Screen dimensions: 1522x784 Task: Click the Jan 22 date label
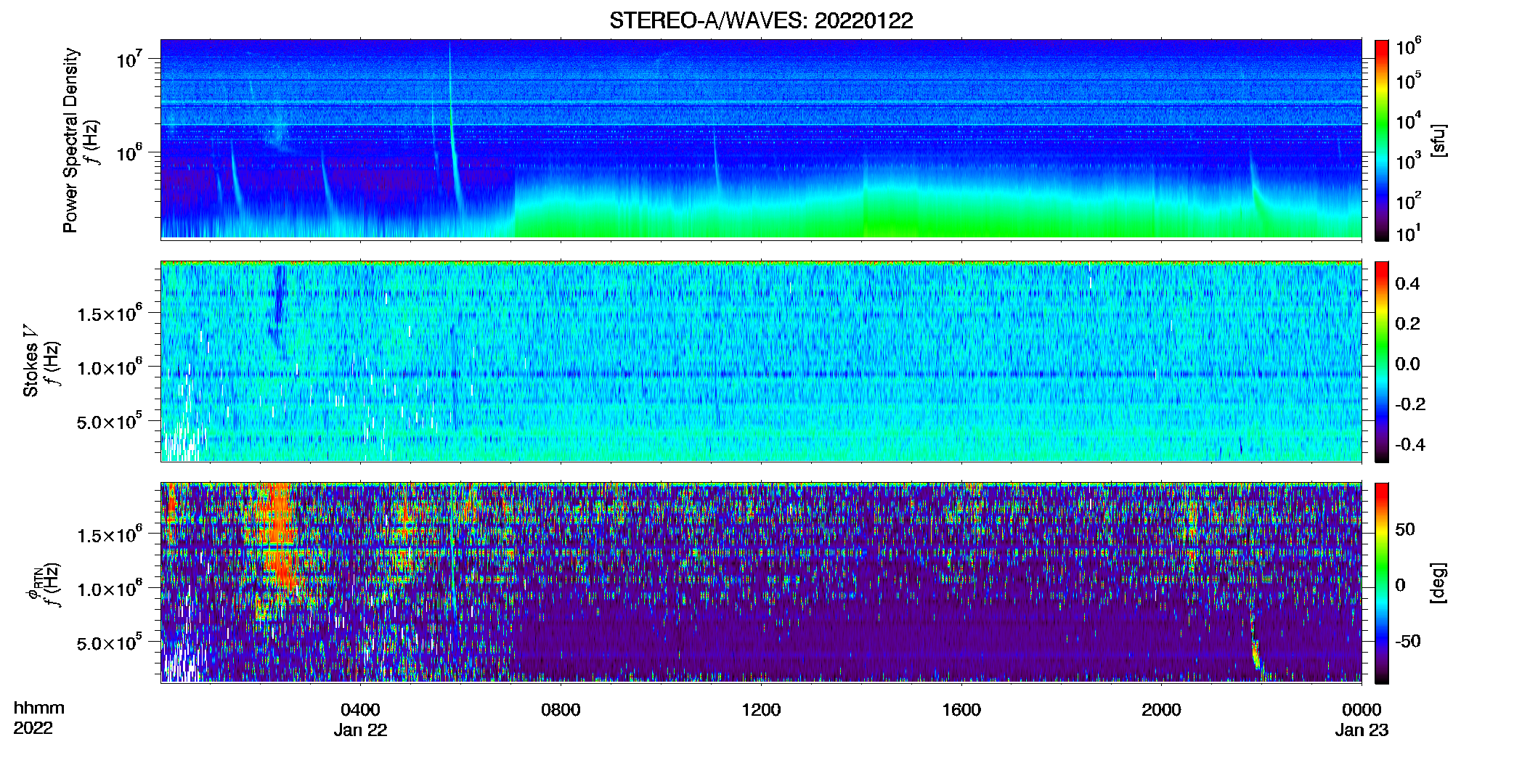(x=360, y=730)
